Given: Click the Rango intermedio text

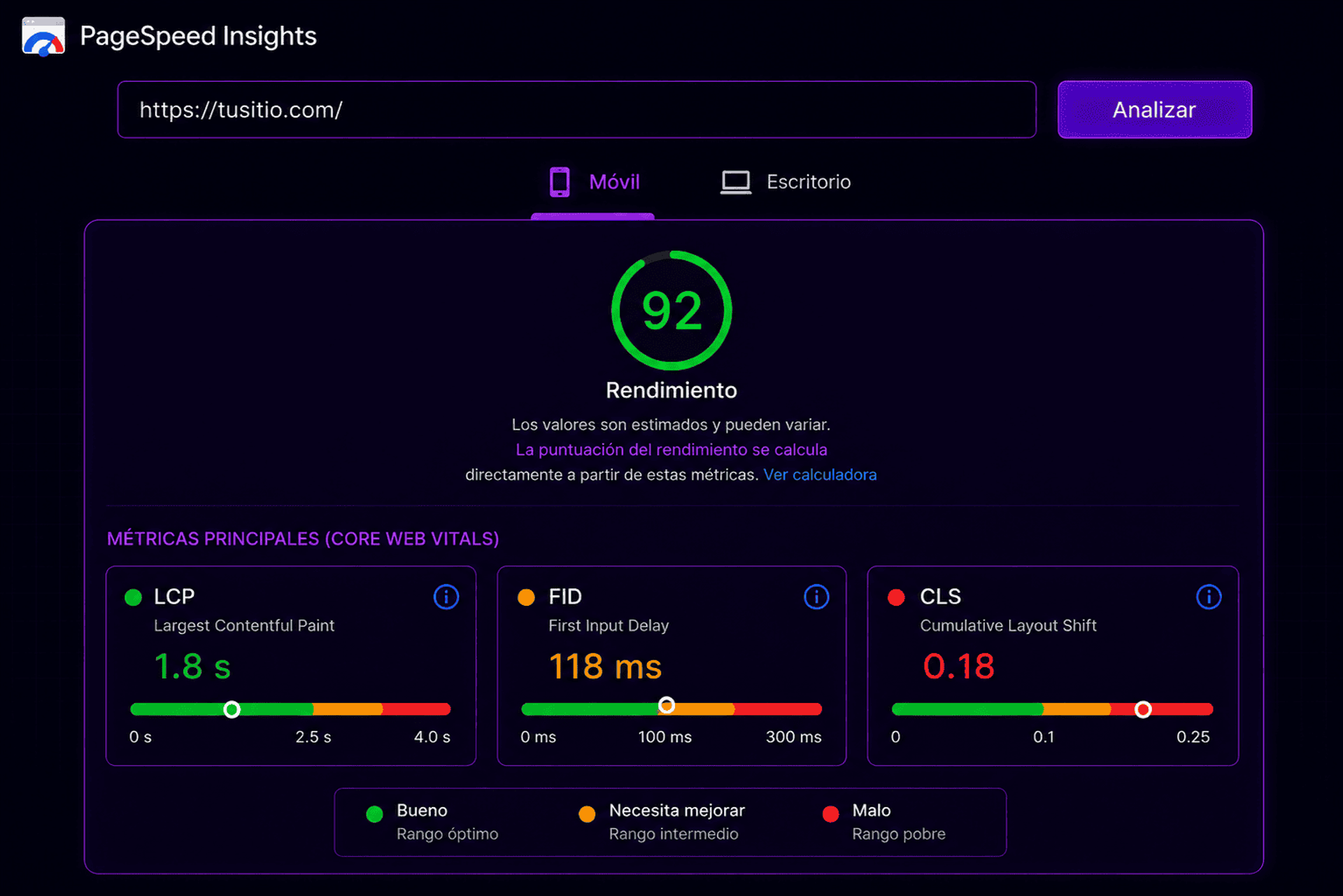Looking at the screenshot, I should point(673,834).
